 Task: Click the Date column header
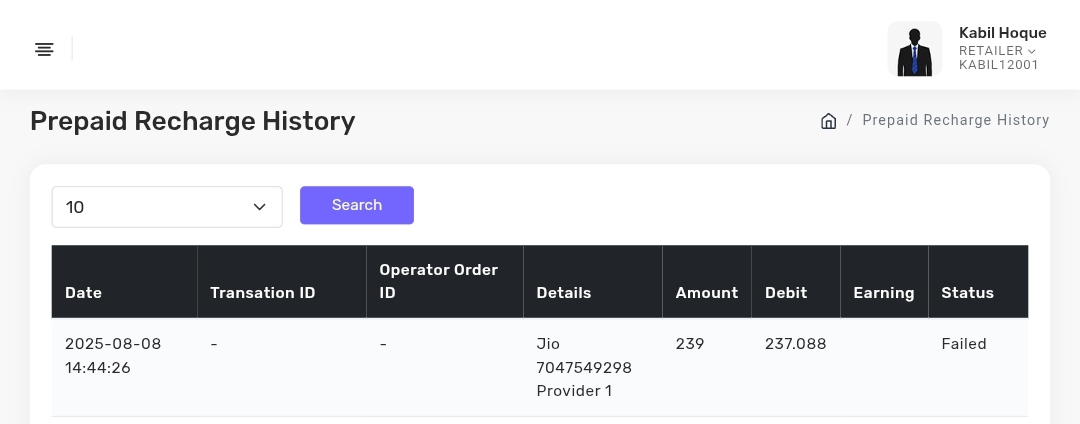pyautogui.click(x=84, y=293)
